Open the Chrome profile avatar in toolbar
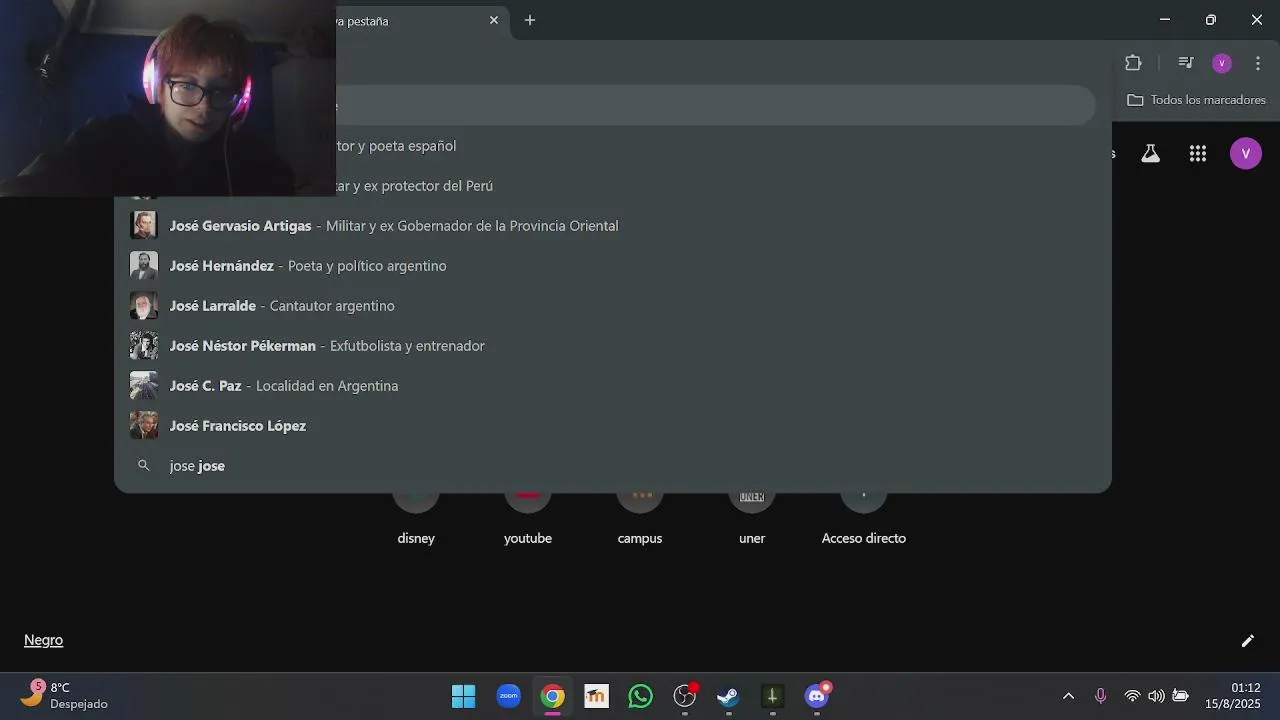The image size is (1280, 720). [1221, 63]
